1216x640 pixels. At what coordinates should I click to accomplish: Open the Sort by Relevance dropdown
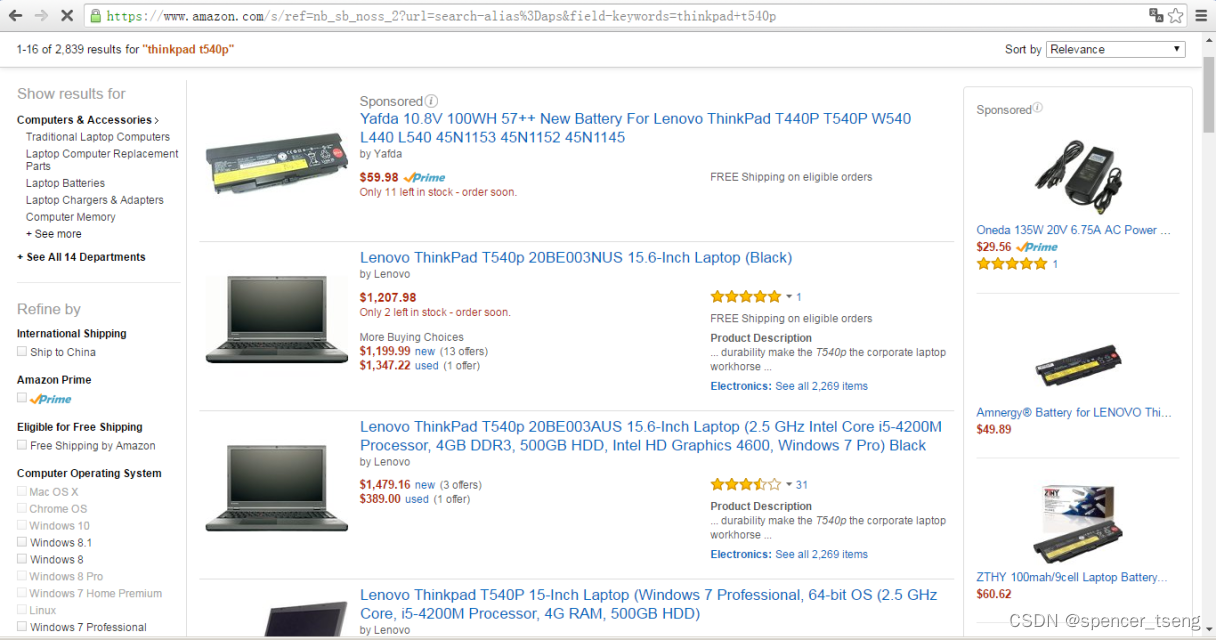tap(1115, 49)
